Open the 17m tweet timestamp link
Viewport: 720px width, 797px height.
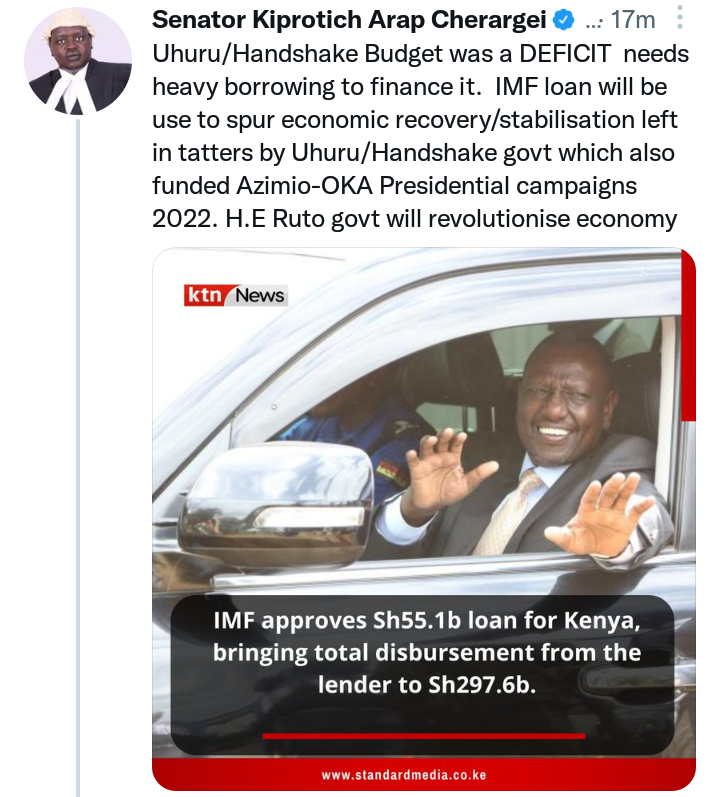pos(633,20)
